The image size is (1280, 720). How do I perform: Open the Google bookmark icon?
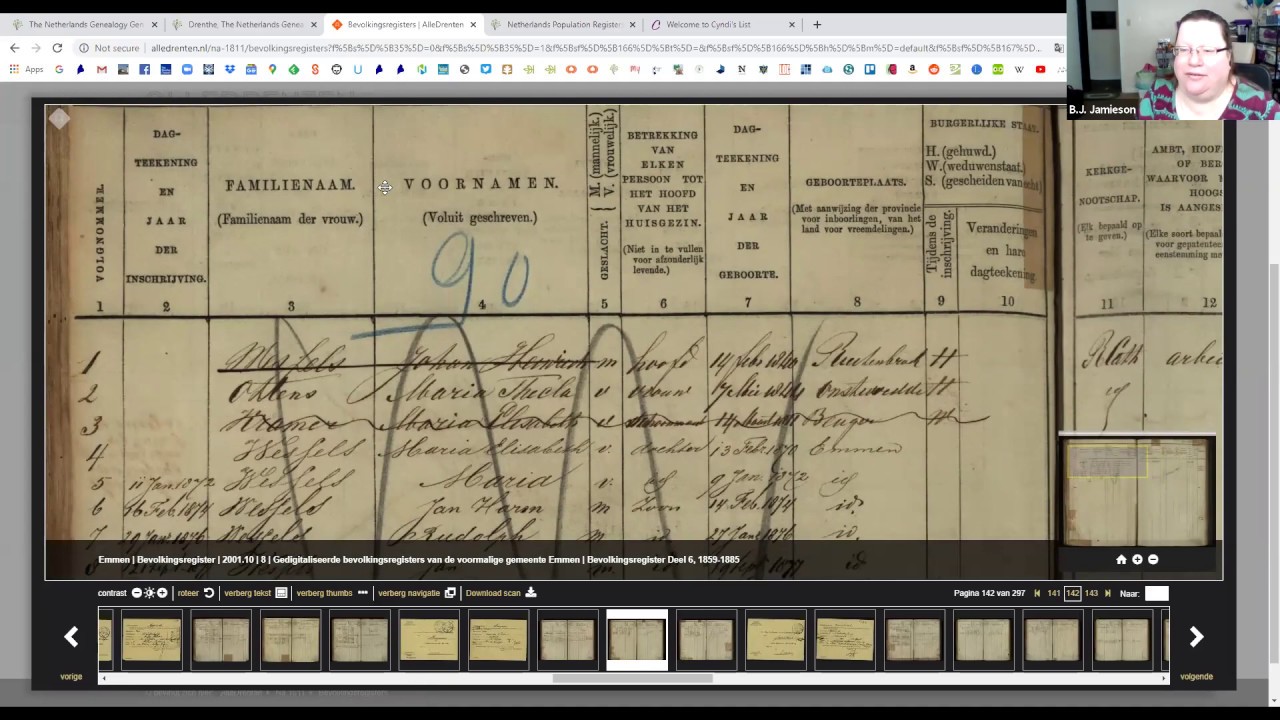pyautogui.click(x=59, y=69)
